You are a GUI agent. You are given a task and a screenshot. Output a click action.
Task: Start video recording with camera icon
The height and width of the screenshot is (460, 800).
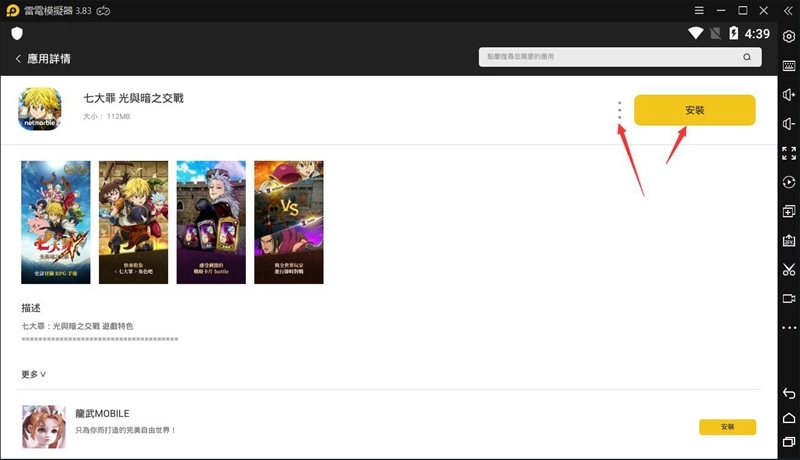point(789,298)
